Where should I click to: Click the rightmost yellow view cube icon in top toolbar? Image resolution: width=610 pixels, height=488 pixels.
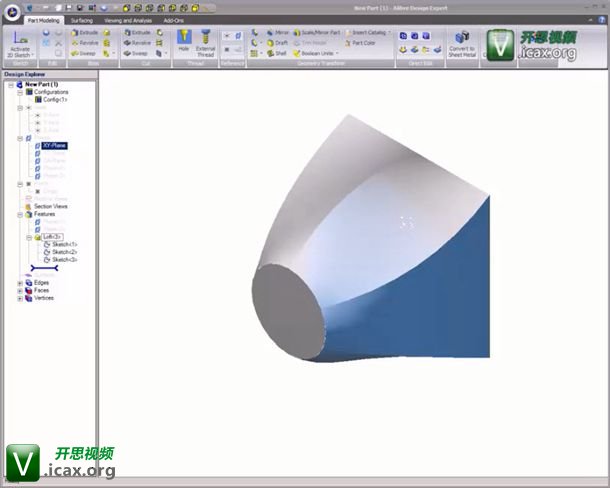coord(195,8)
